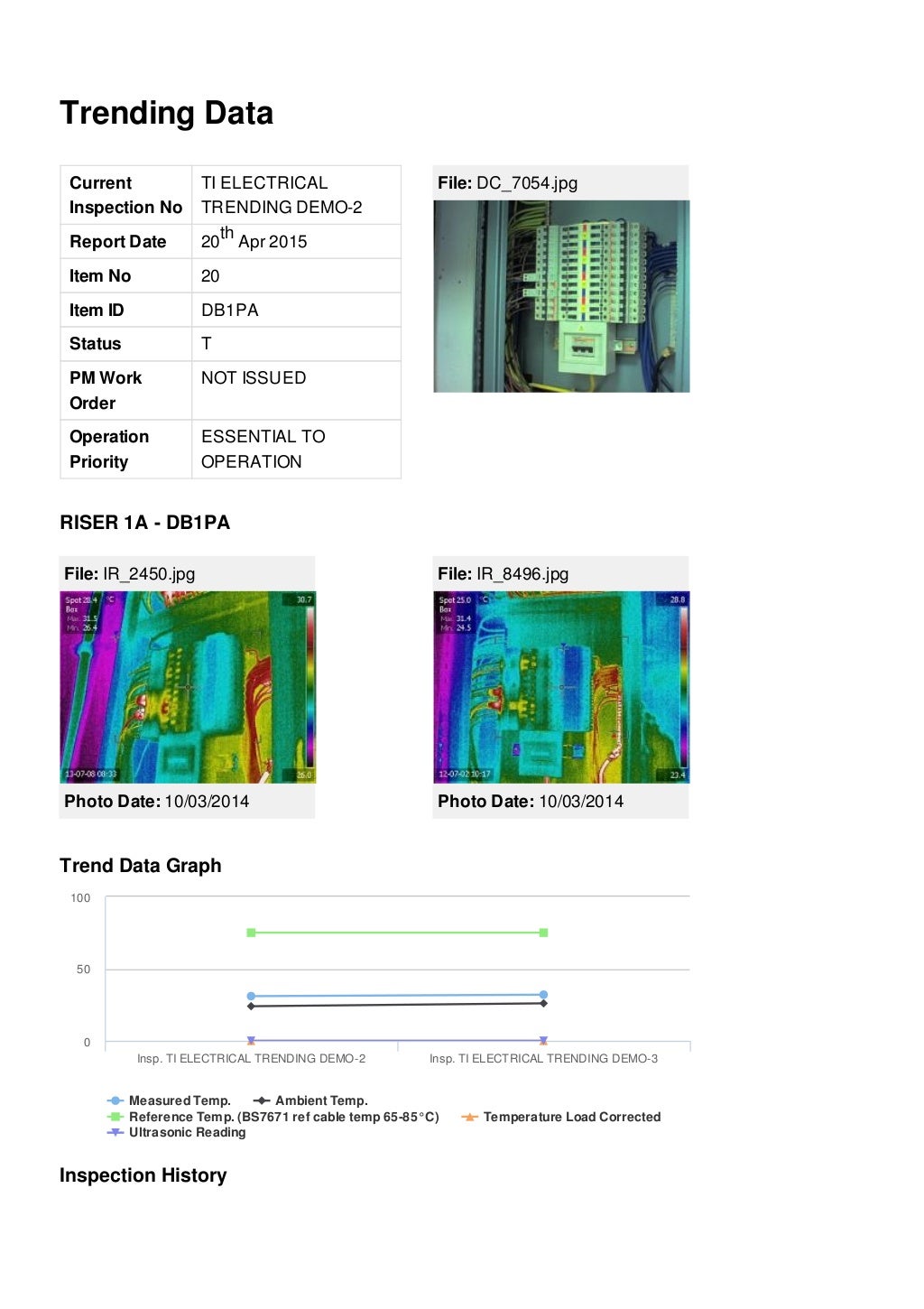Click the RISER 1A - DB1PA heading
This screenshot has width=924, height=1309.
(144, 523)
